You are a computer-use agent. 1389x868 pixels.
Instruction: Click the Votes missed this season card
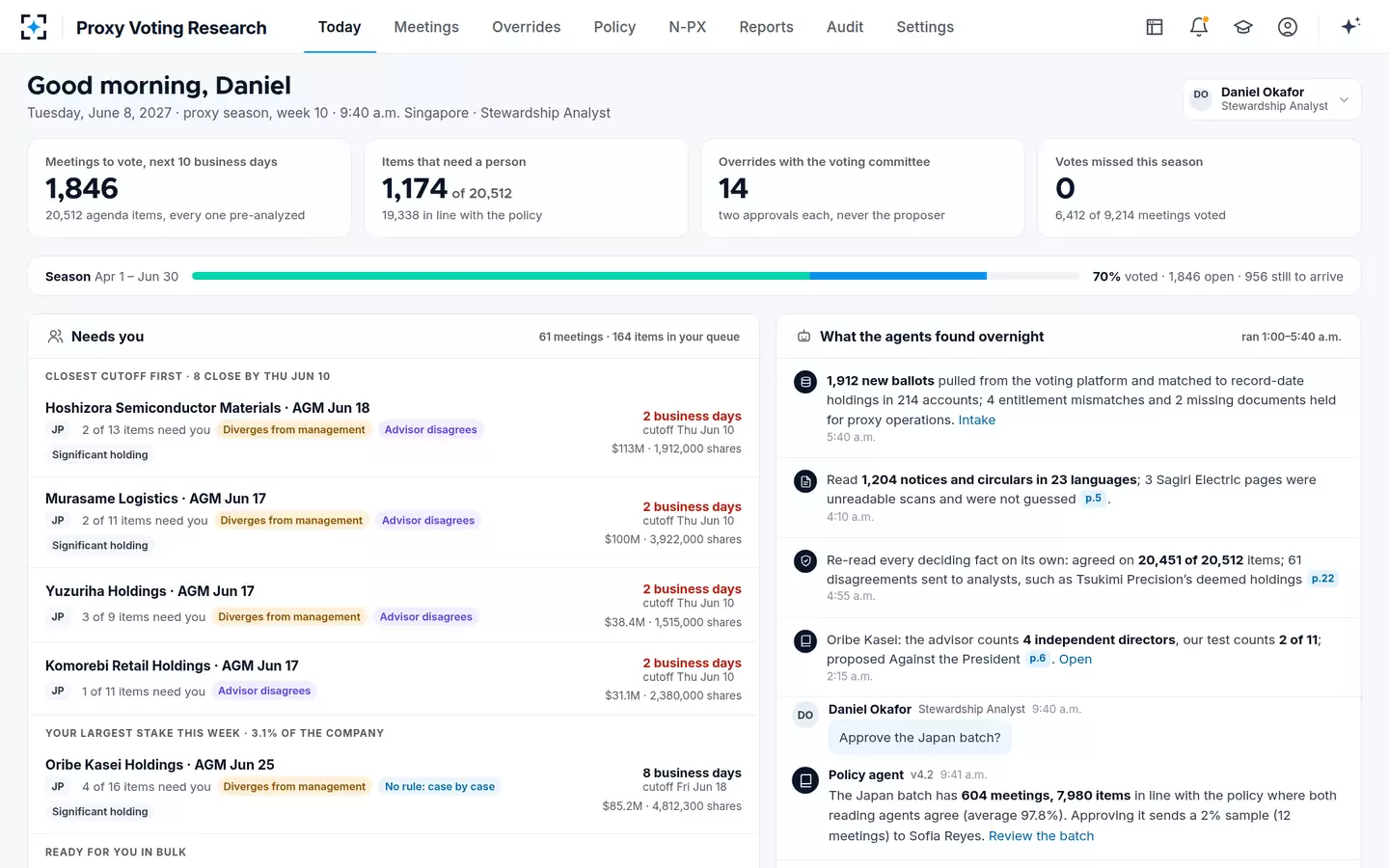click(1199, 188)
